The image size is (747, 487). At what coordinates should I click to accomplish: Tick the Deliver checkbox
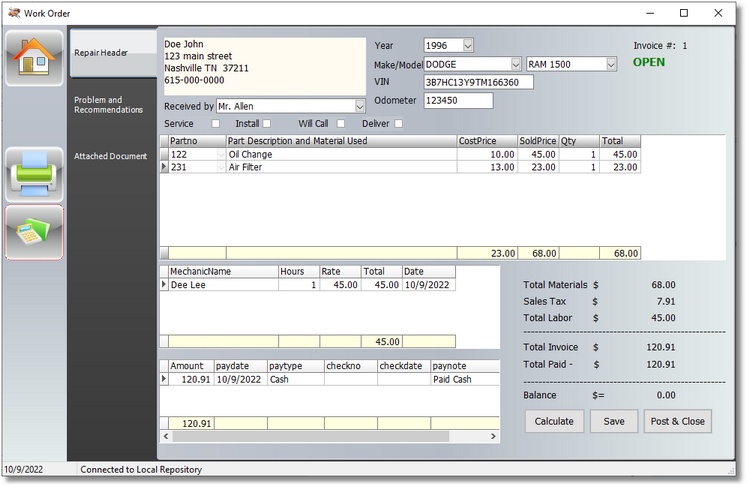398,124
